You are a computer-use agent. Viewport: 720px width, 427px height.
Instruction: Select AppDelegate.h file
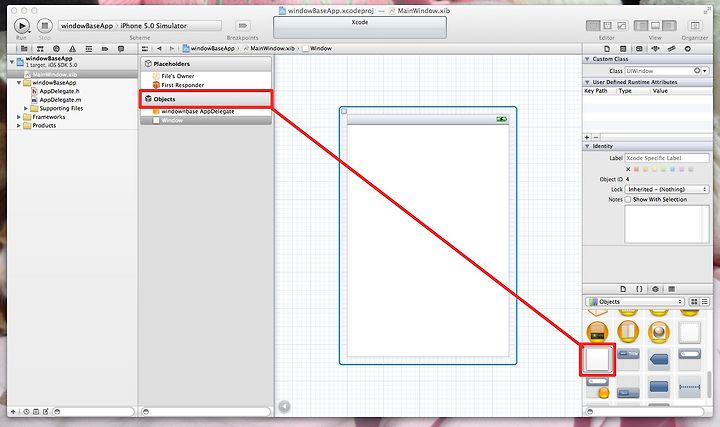coord(56,91)
